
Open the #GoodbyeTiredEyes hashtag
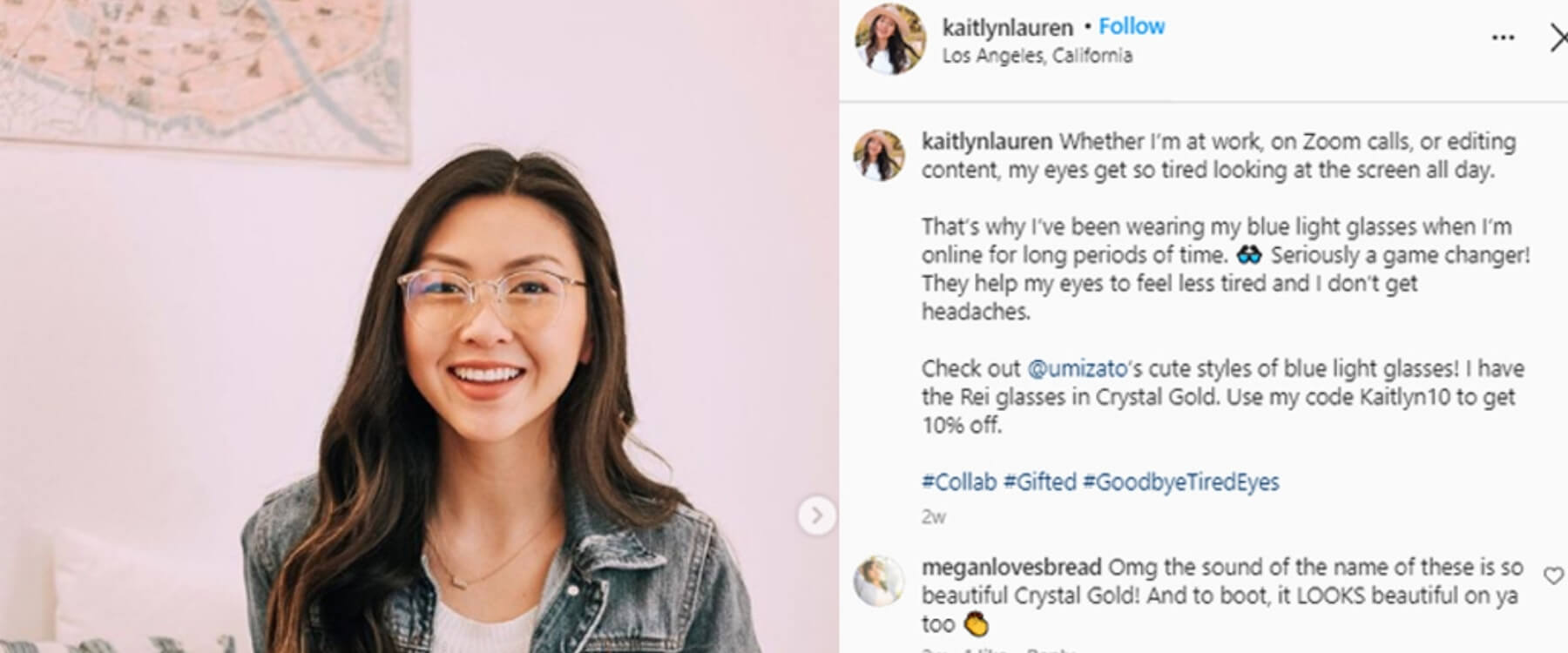click(1180, 481)
